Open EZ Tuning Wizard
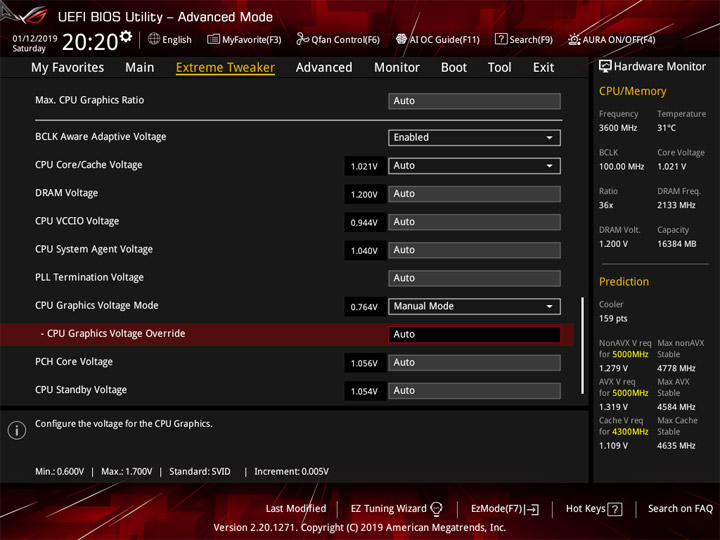The width and height of the screenshot is (720, 540). click(x=396, y=509)
